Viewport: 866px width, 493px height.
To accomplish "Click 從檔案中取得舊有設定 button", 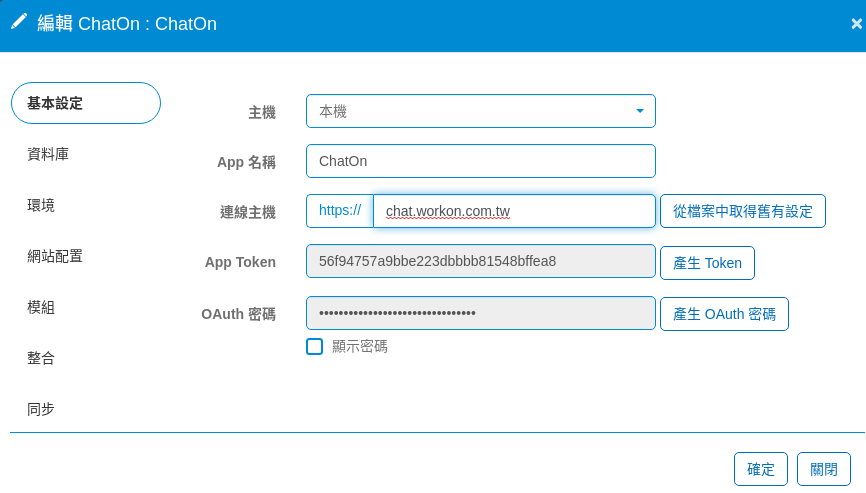I will pyautogui.click(x=742, y=211).
